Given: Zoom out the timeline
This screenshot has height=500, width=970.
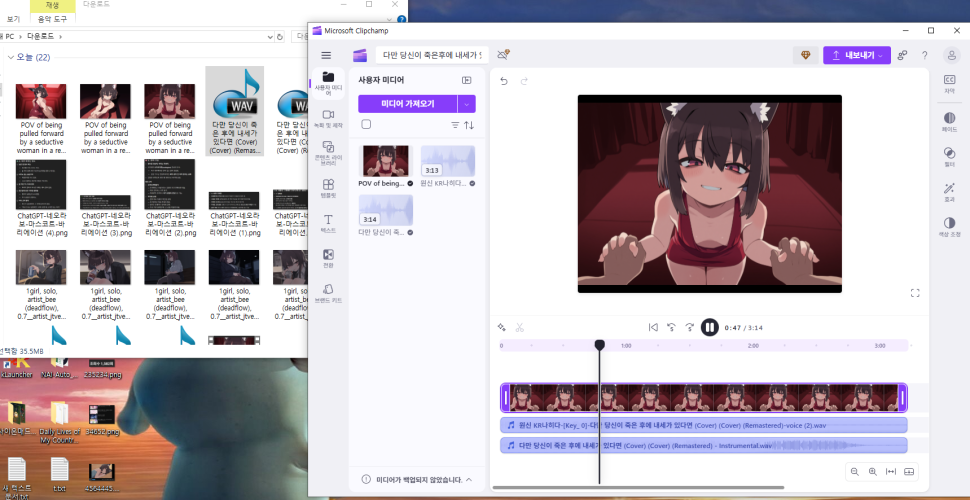Looking at the screenshot, I should 854,472.
